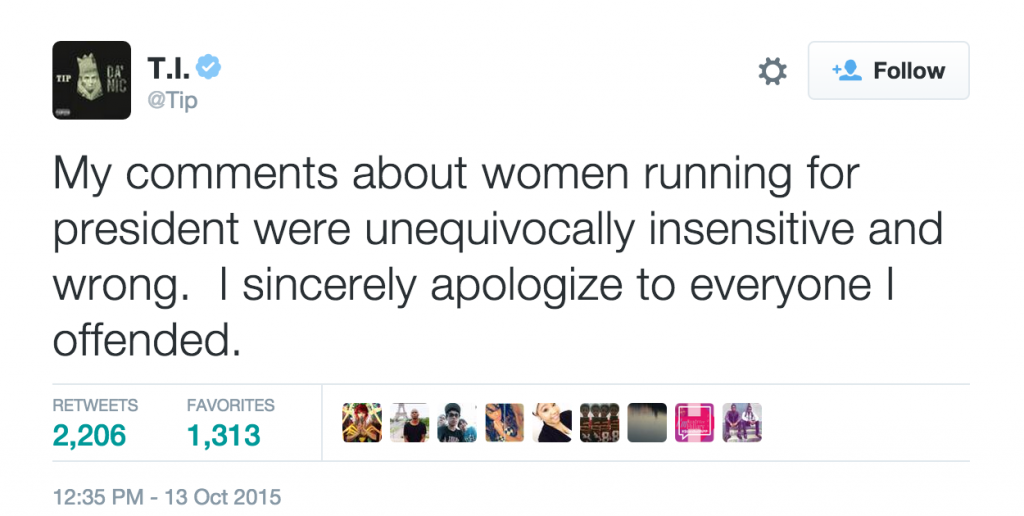Click the pink magenta logo avatar

pos(694,423)
